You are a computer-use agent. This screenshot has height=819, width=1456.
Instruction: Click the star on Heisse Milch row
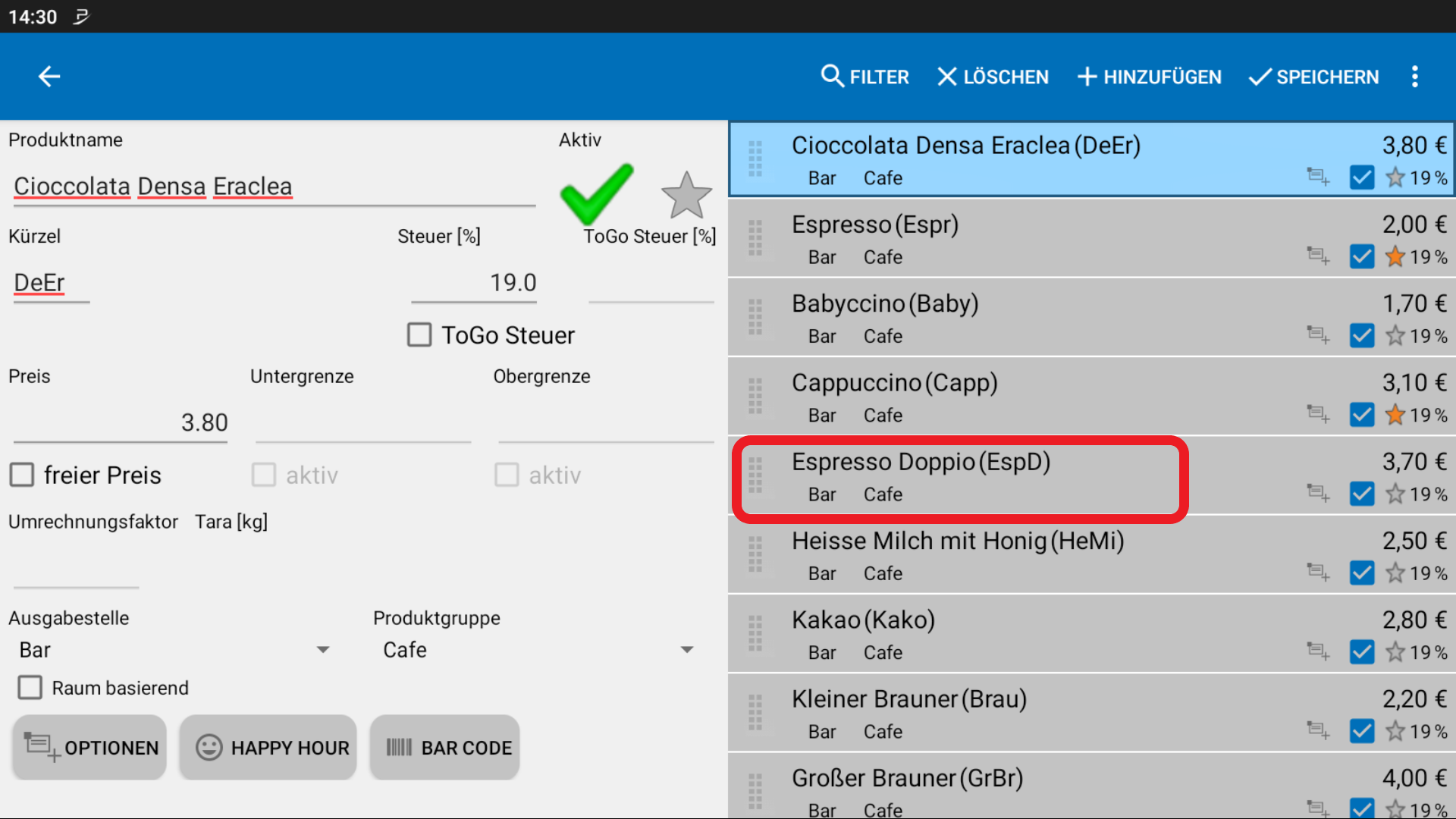[1395, 573]
